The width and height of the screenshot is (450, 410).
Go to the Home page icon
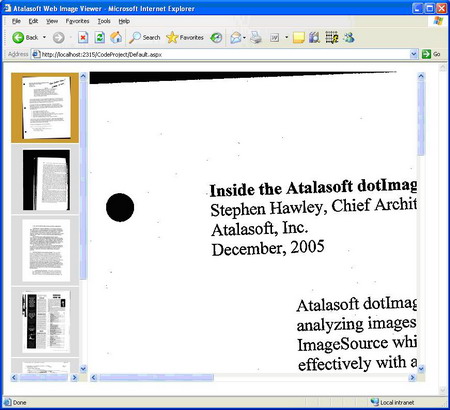coord(116,37)
